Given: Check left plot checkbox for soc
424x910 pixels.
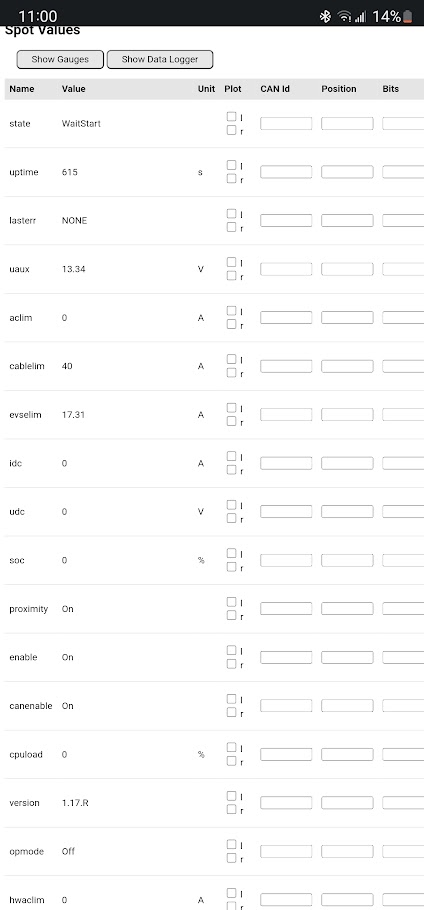Looking at the screenshot, I should (x=231, y=552).
